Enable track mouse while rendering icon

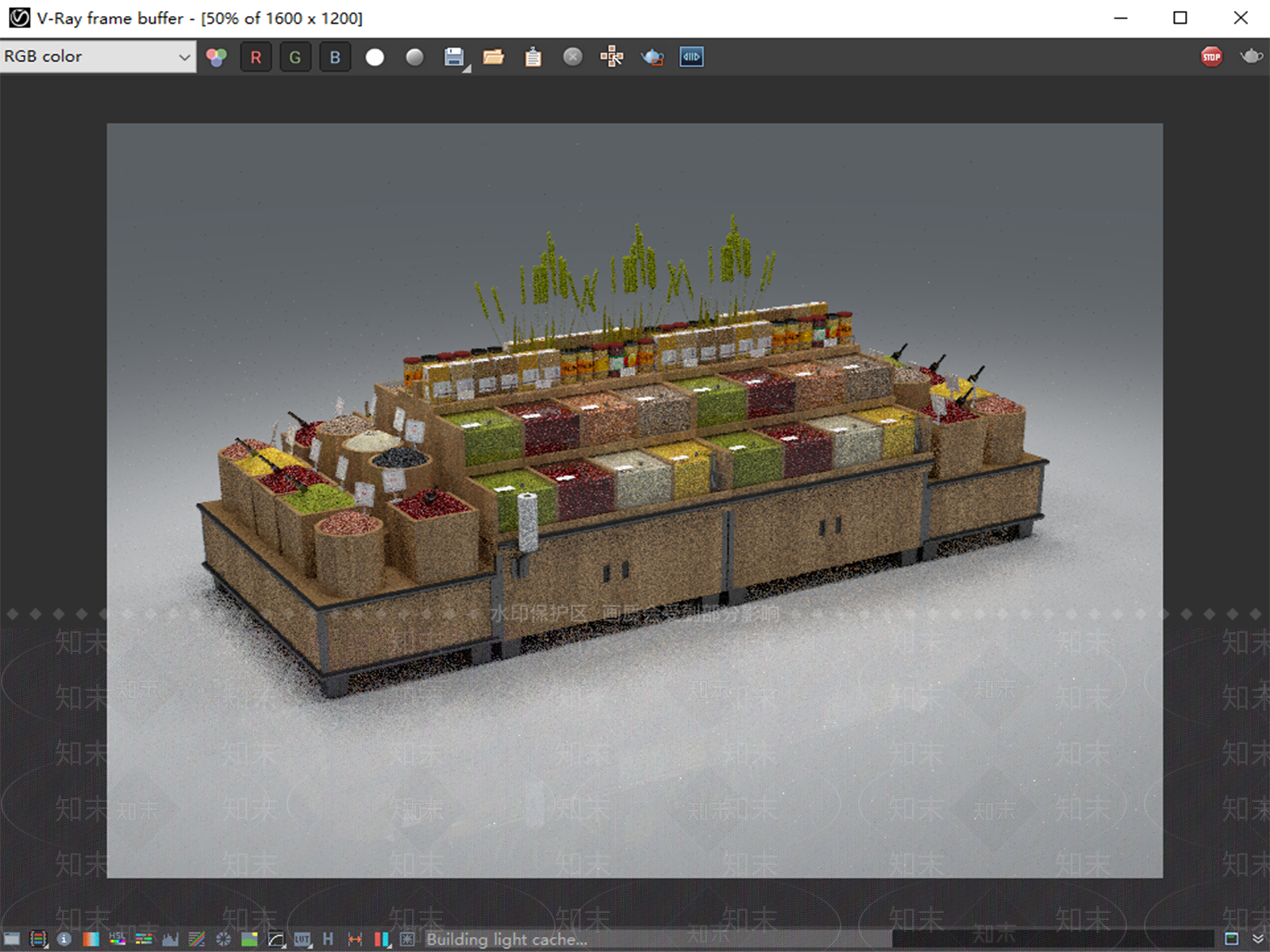click(x=612, y=57)
